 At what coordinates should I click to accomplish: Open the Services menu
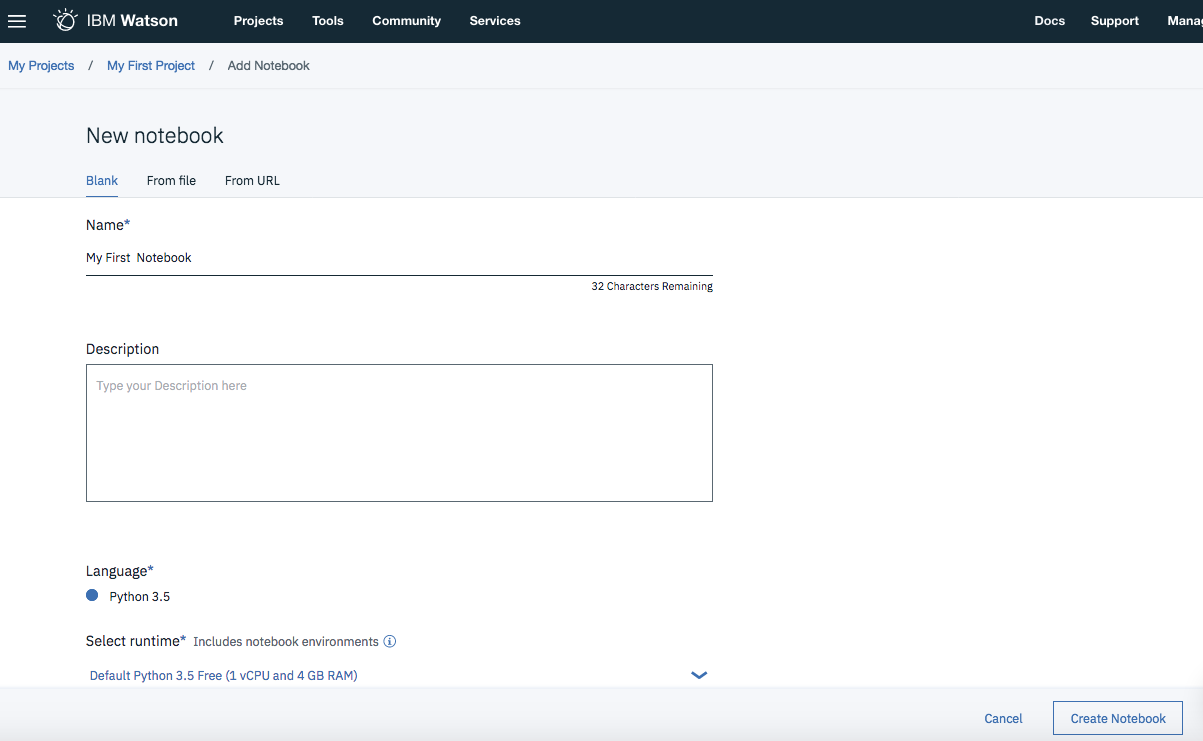(494, 20)
